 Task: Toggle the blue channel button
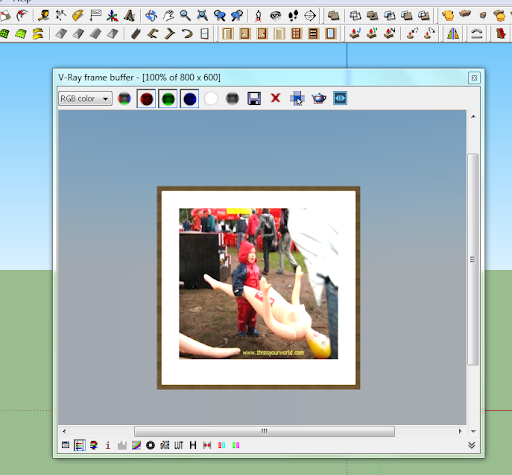pyautogui.click(x=190, y=99)
